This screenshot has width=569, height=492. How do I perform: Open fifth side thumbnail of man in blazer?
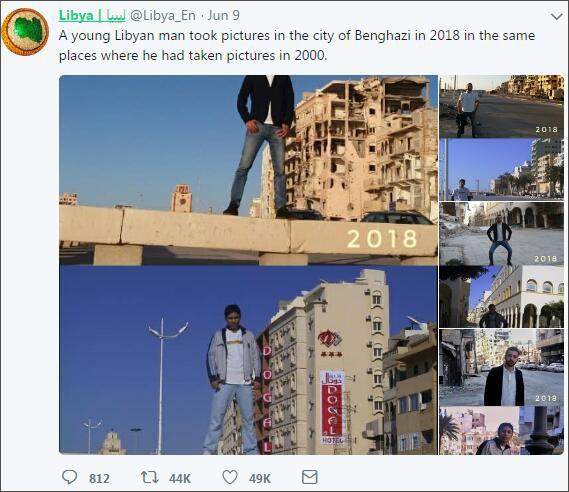(x=502, y=368)
